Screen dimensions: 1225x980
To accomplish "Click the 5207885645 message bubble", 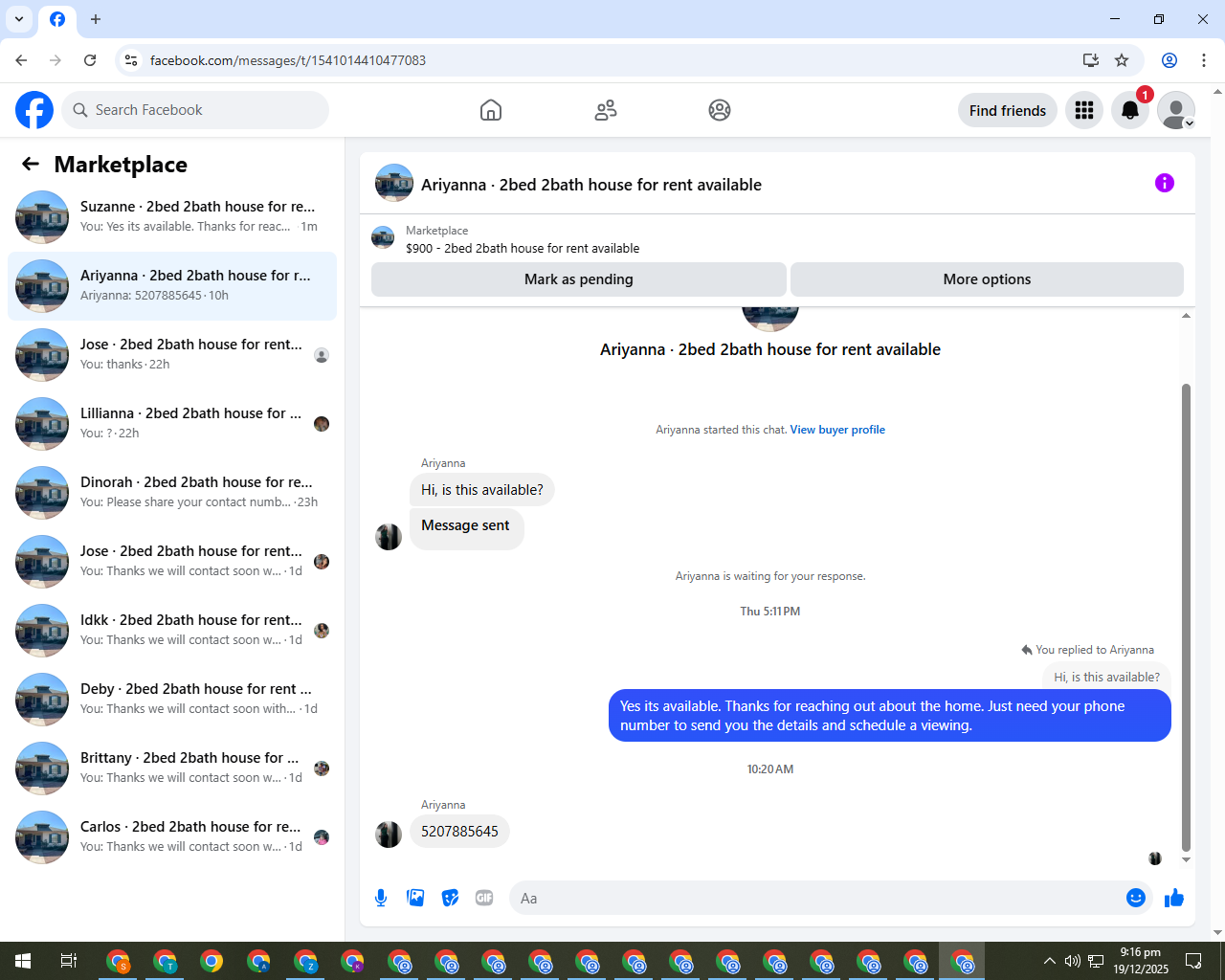I will [459, 832].
